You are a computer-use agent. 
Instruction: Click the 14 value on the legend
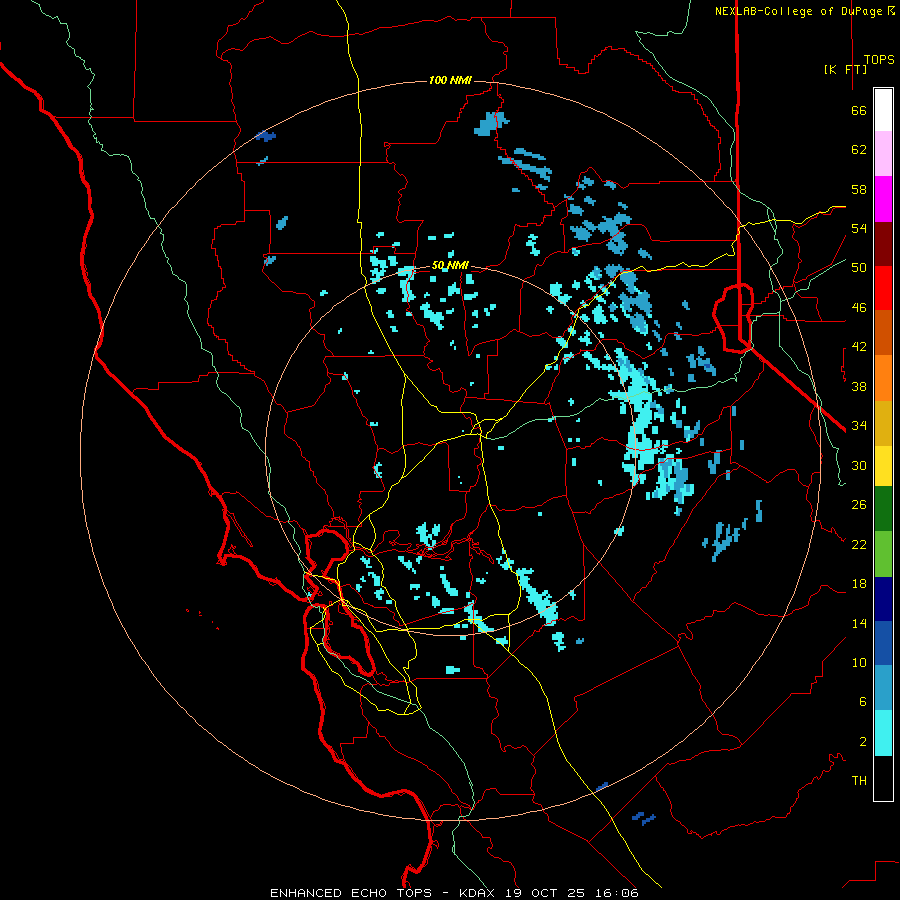859,623
